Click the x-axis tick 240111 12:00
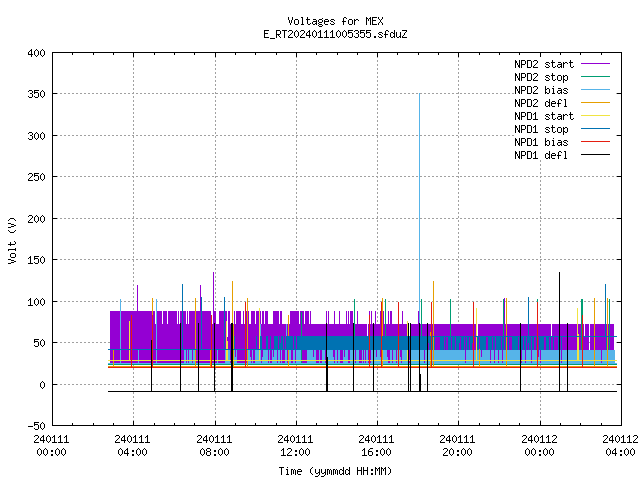Viewport: 640px width, 480px height. pos(295,446)
